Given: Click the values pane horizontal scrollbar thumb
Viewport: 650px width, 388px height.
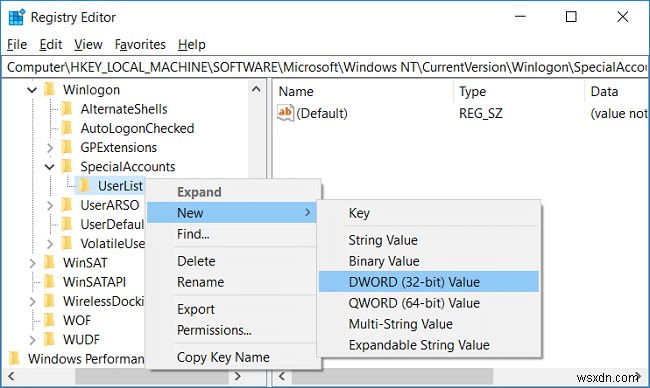Looking at the screenshot, I should [x=392, y=376].
